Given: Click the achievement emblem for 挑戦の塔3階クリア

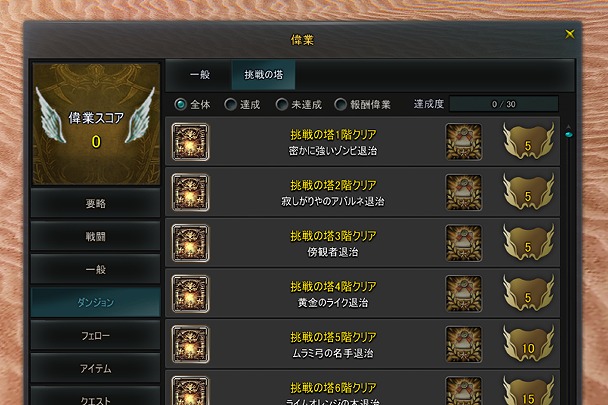Looking at the screenshot, I should click(190, 243).
